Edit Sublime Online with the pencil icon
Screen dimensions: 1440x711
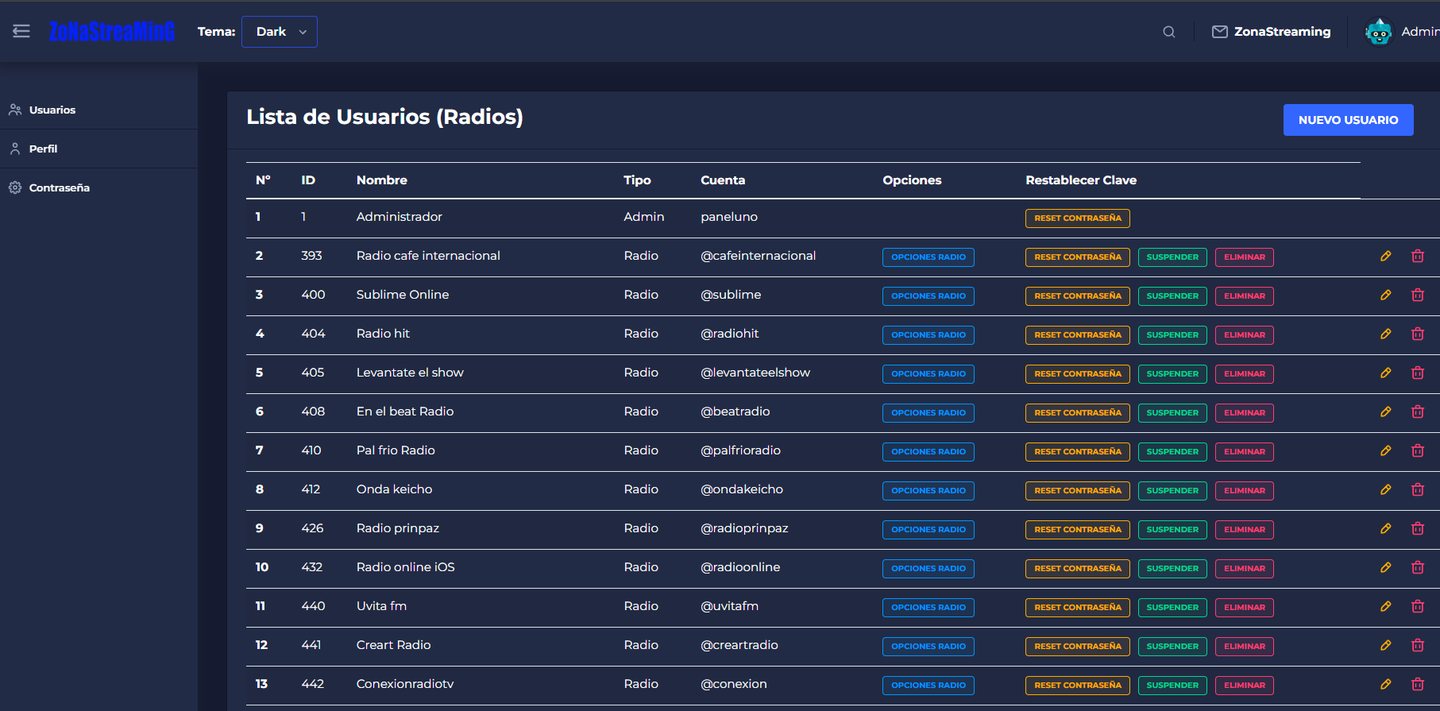pyautogui.click(x=1385, y=295)
